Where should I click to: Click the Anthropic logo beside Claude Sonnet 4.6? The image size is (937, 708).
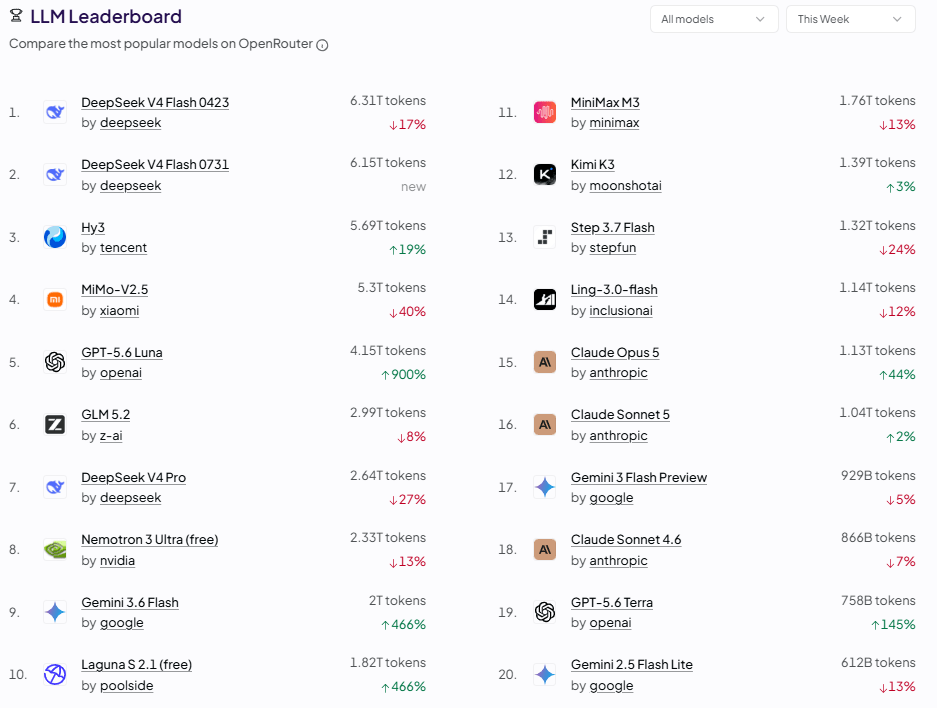point(544,549)
